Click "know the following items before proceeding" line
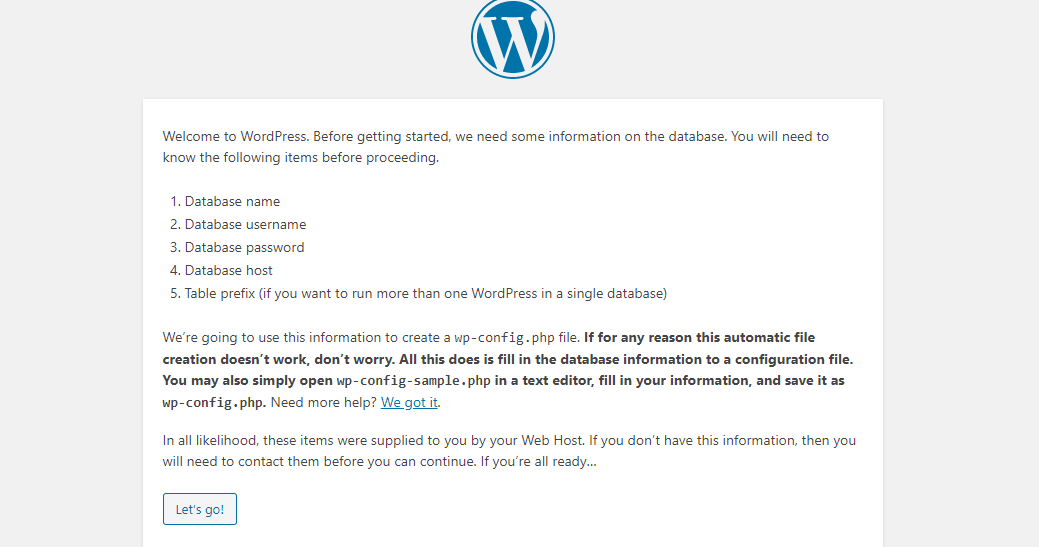This screenshot has width=1039, height=547. [x=301, y=158]
